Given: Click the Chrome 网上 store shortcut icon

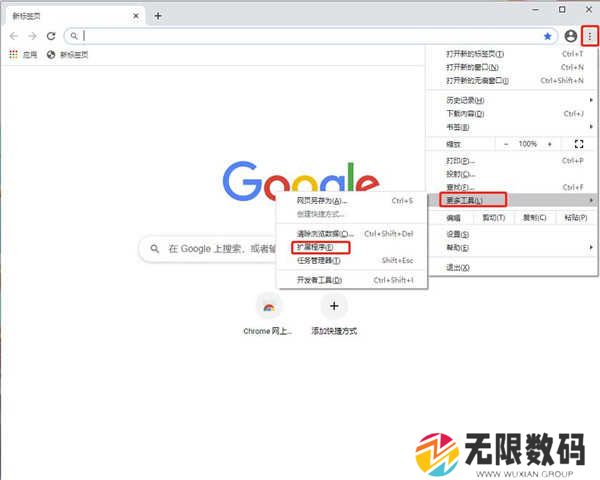Looking at the screenshot, I should [269, 307].
